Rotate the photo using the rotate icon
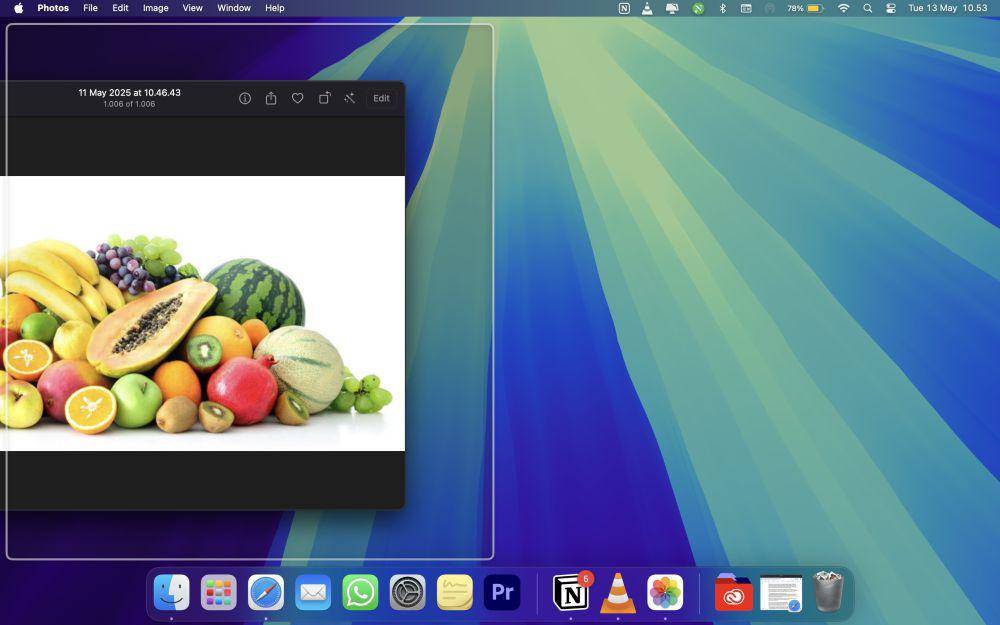This screenshot has height=625, width=1000. tap(324, 98)
